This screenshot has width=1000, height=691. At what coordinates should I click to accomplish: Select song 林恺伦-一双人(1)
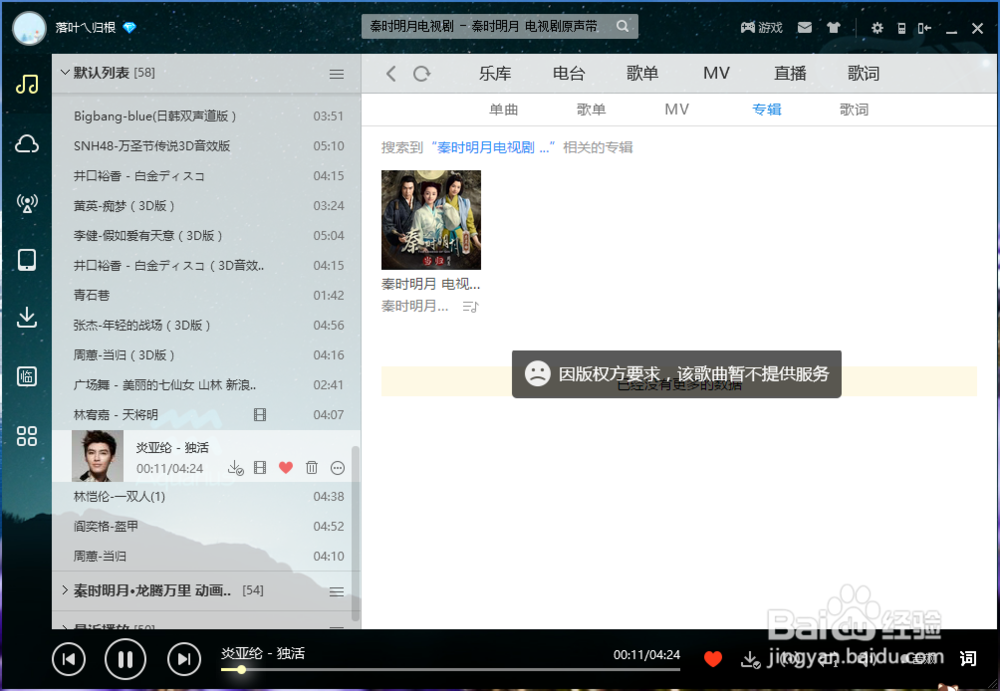(207, 496)
